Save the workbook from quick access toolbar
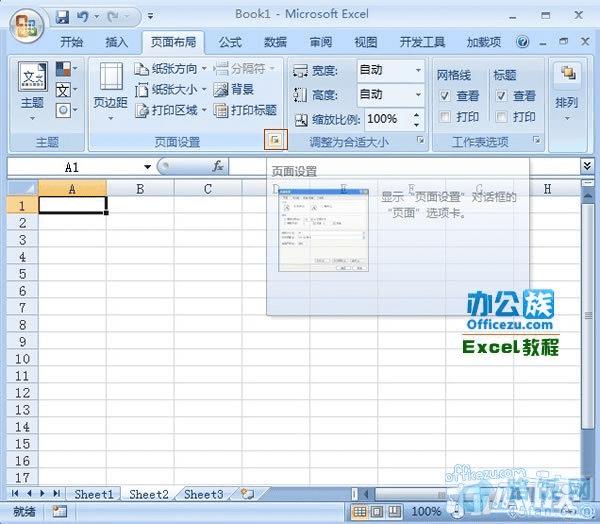 62,17
